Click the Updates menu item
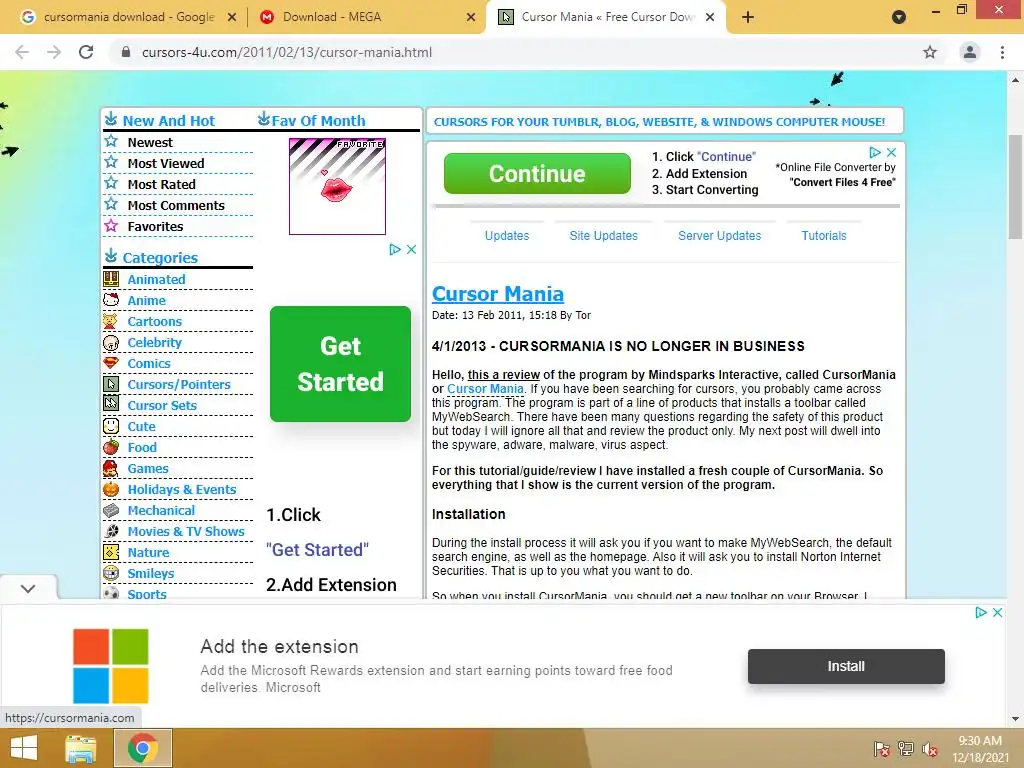1024x768 pixels. click(507, 235)
